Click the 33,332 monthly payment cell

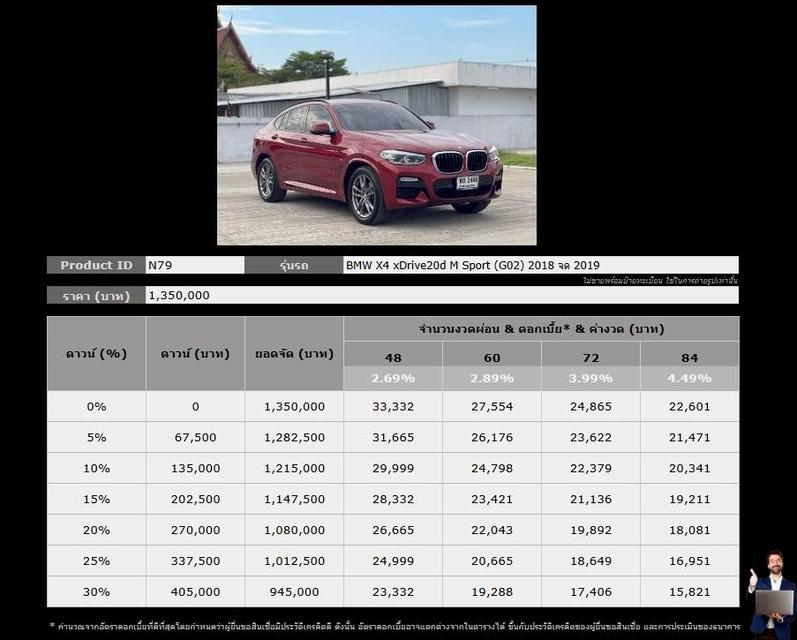point(393,406)
